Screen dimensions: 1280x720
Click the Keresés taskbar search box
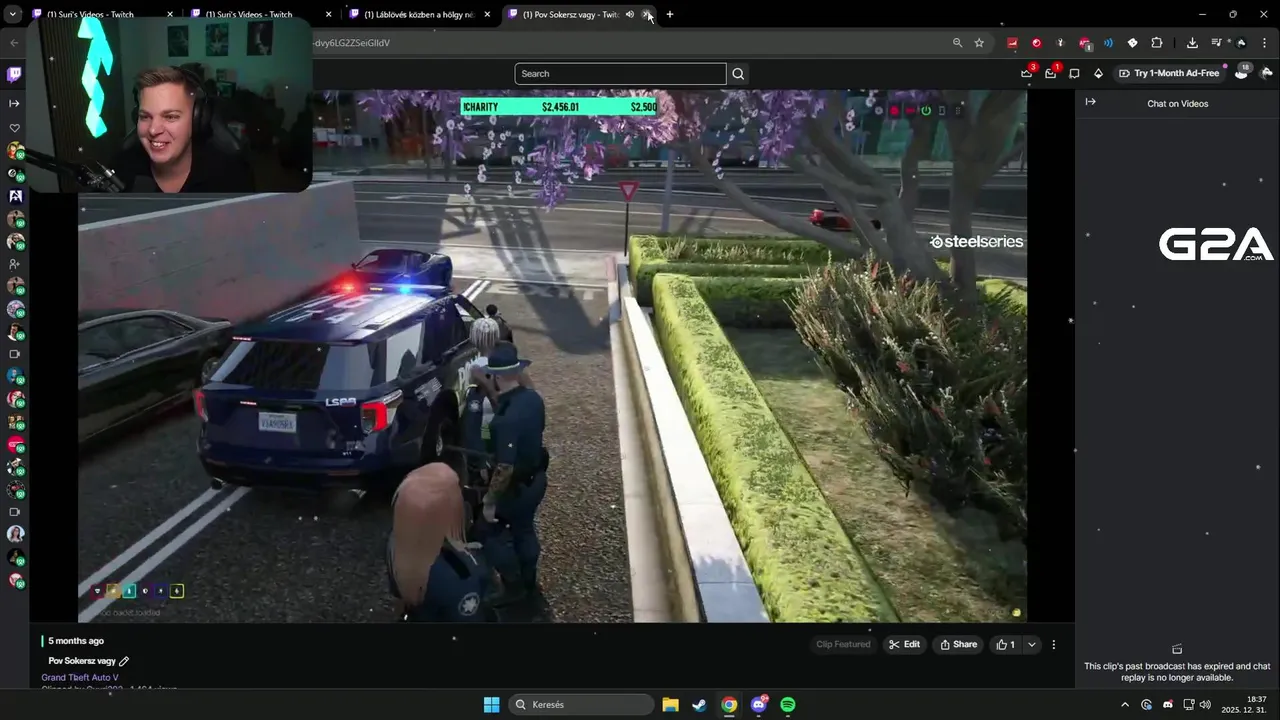point(581,705)
